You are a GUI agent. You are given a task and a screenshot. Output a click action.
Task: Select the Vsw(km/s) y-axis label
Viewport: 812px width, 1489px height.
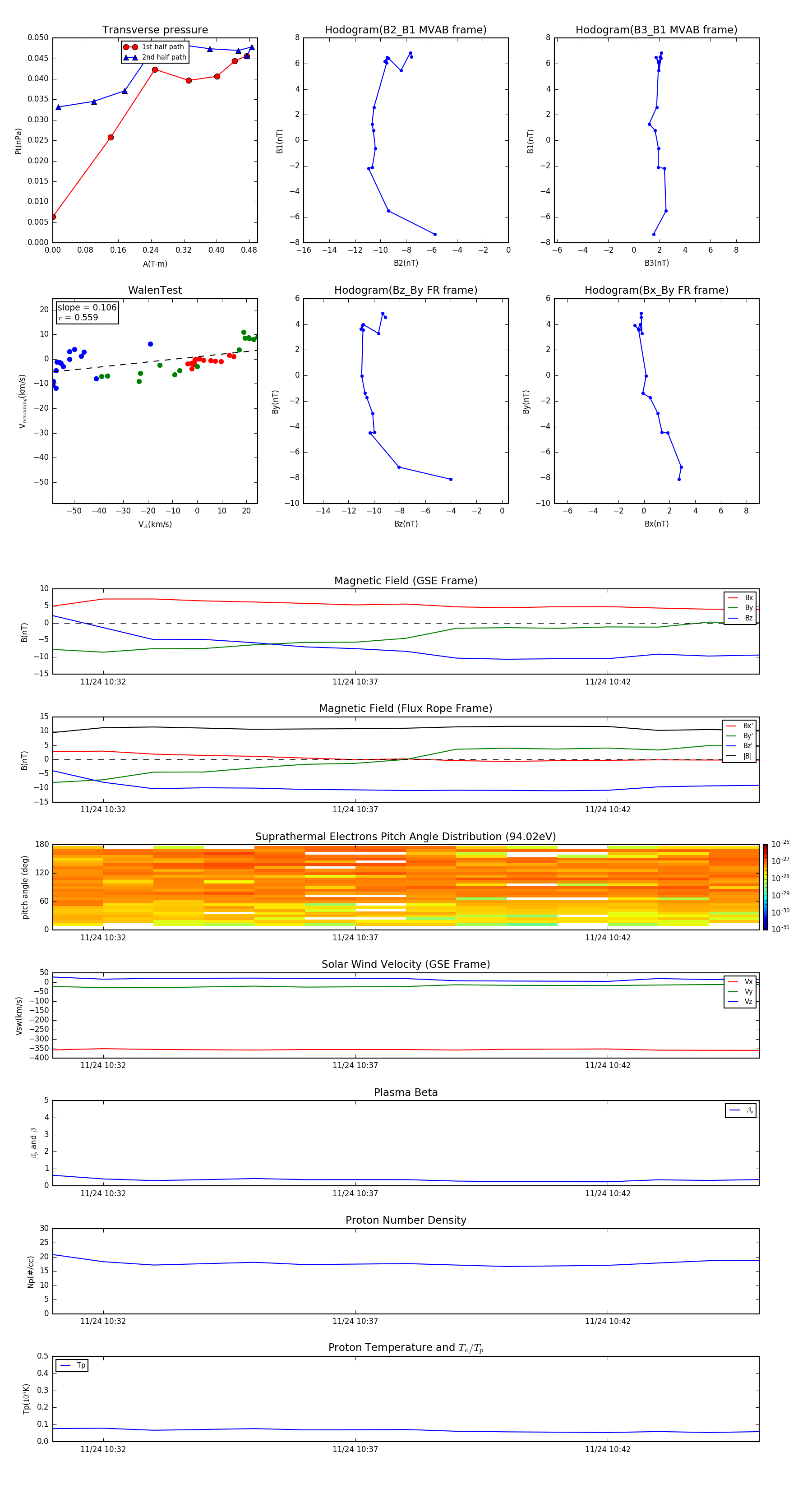pos(19,1016)
